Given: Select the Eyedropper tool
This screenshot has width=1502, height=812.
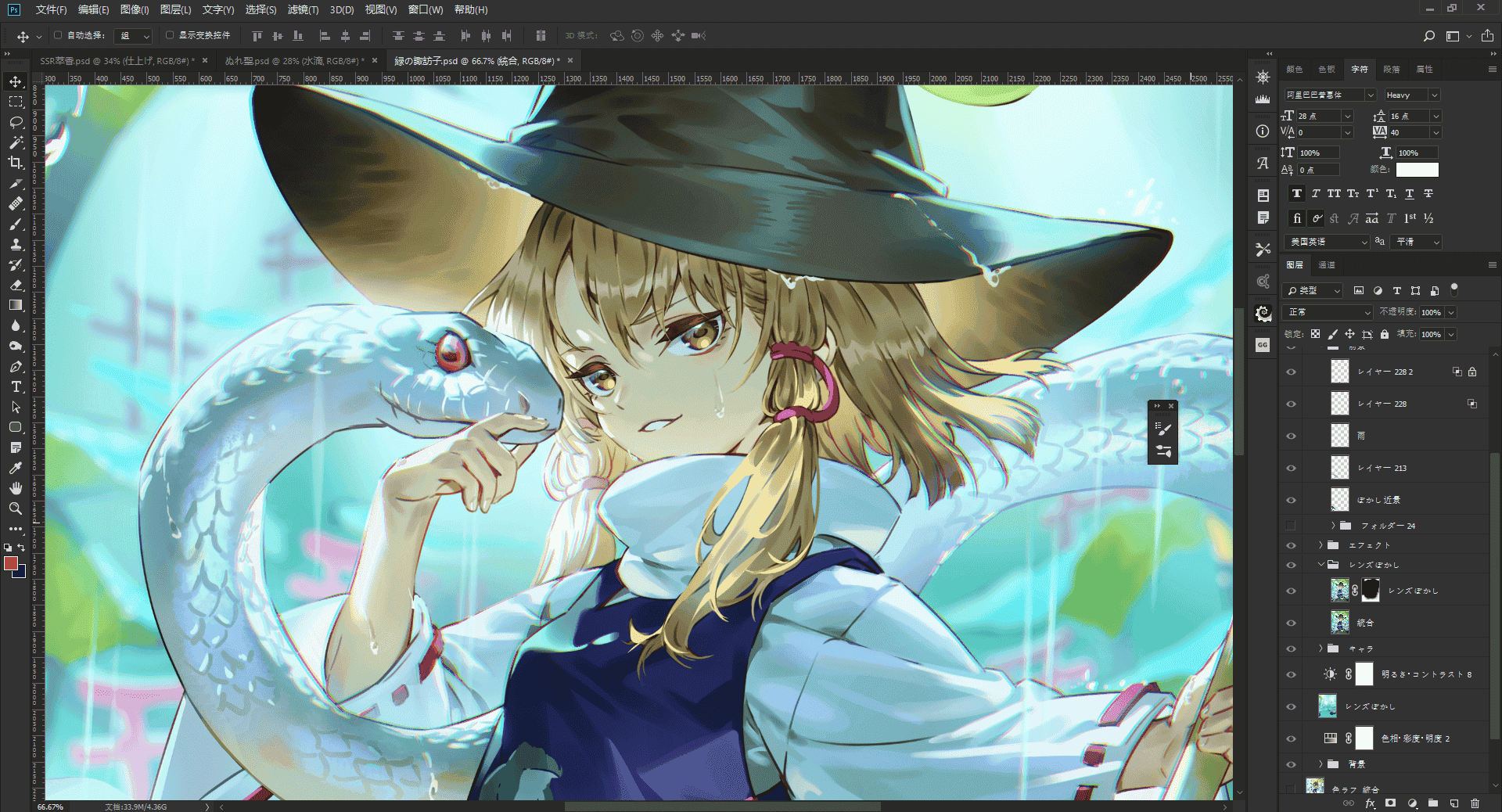Looking at the screenshot, I should (x=16, y=468).
